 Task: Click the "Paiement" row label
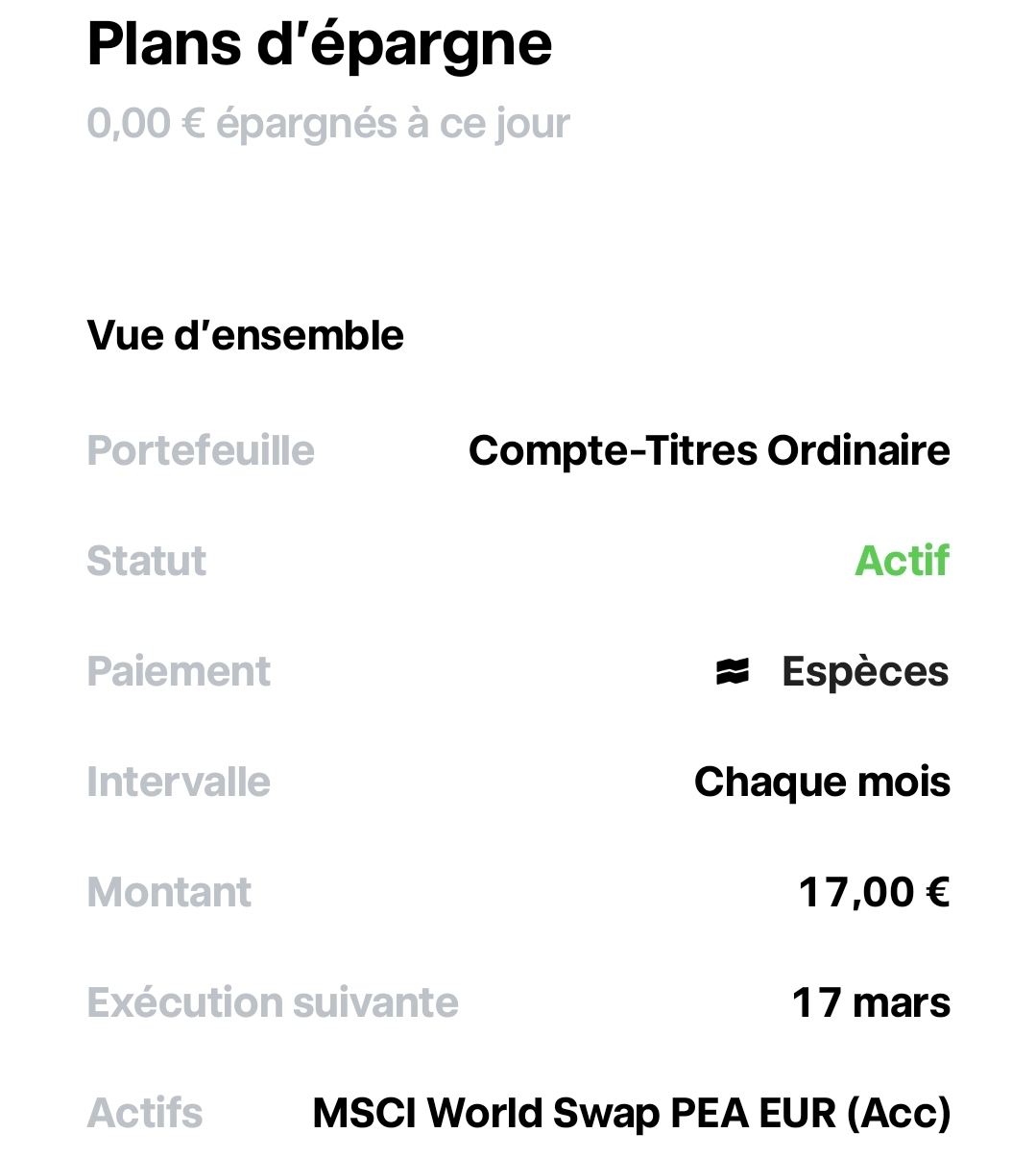tap(179, 671)
